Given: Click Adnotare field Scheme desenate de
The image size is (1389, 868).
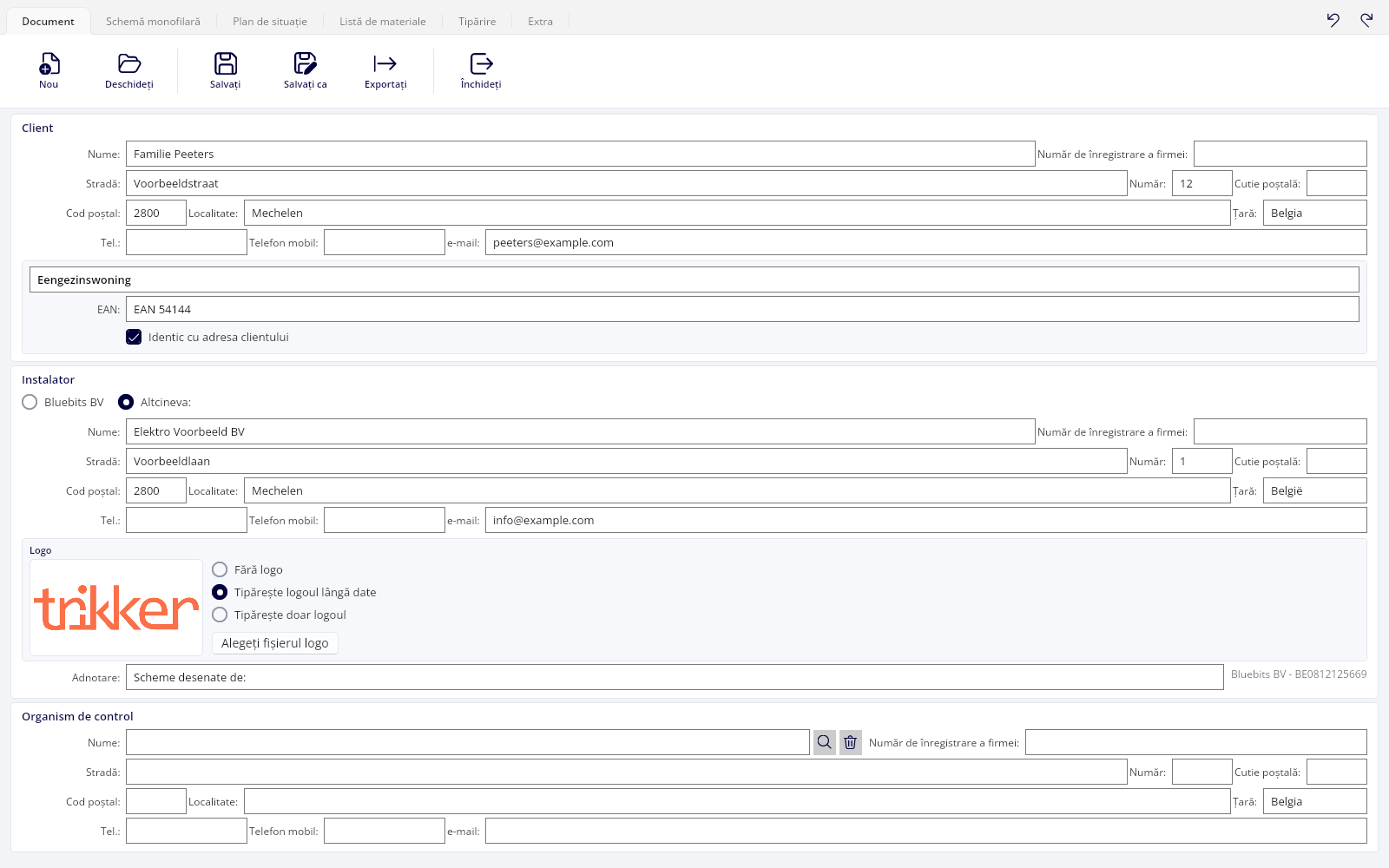Looking at the screenshot, I should point(675,677).
